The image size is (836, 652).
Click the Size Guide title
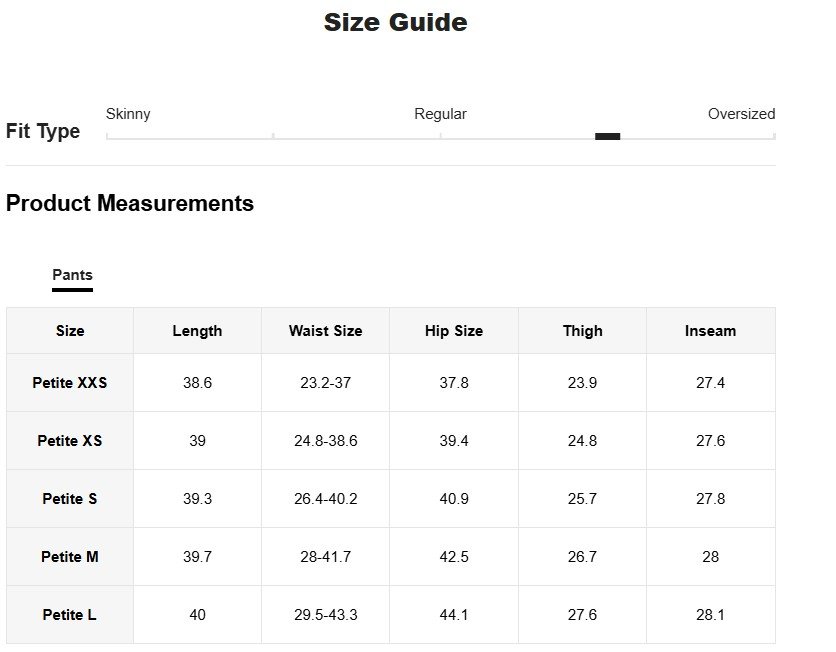(x=395, y=22)
